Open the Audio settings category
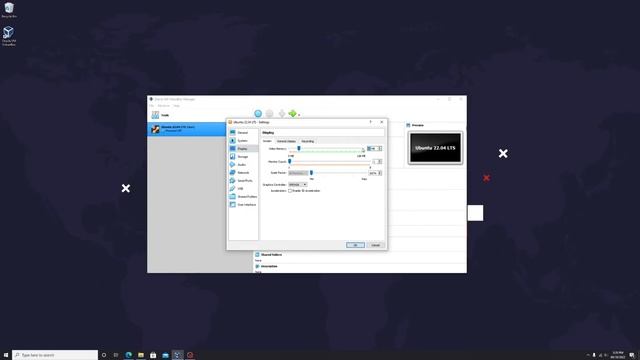The width and height of the screenshot is (640, 360). [243, 164]
